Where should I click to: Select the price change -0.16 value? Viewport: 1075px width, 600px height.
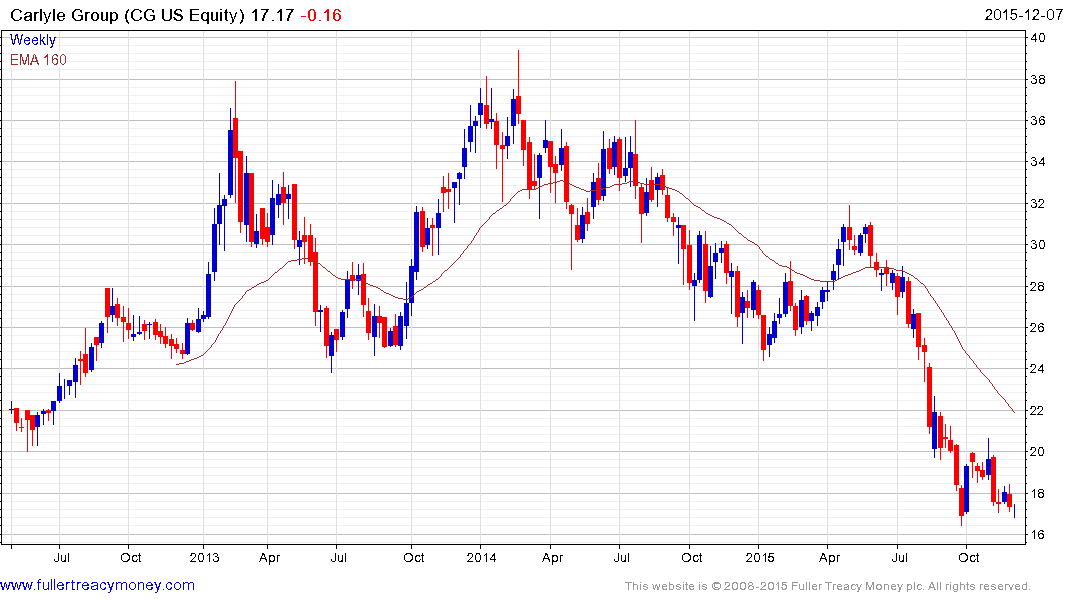point(321,15)
